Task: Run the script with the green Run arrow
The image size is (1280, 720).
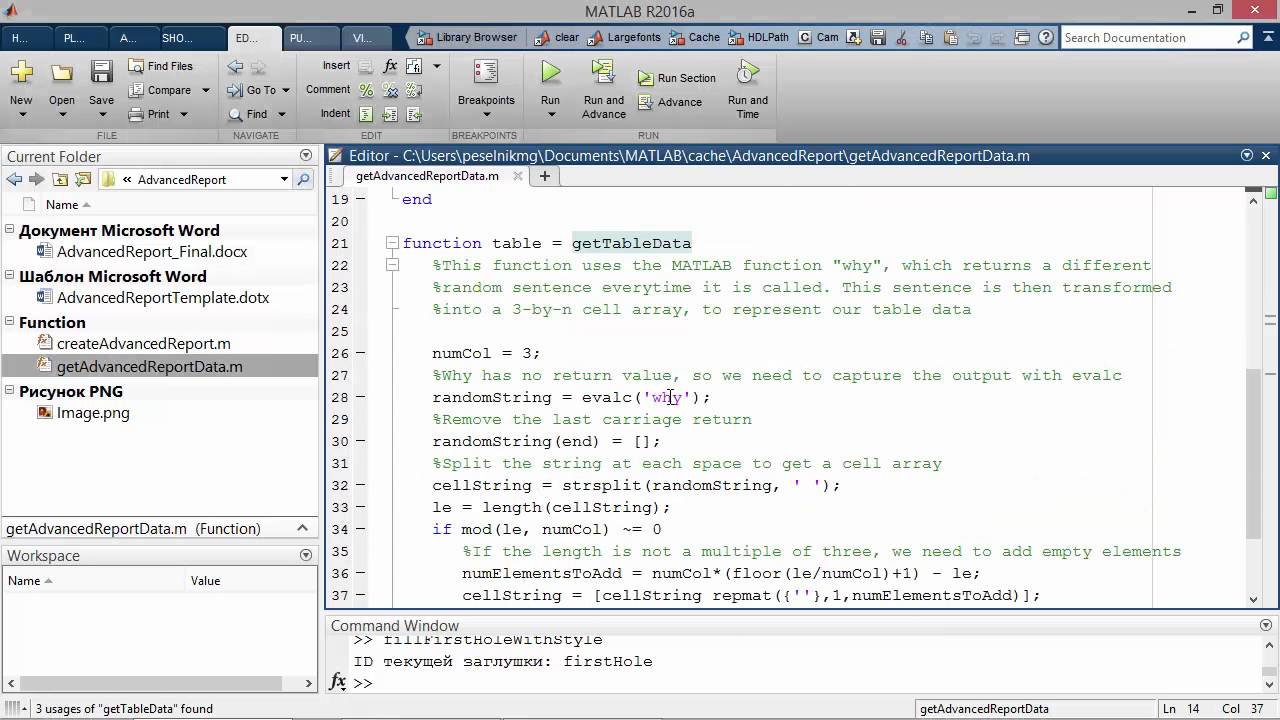Action: click(x=550, y=73)
